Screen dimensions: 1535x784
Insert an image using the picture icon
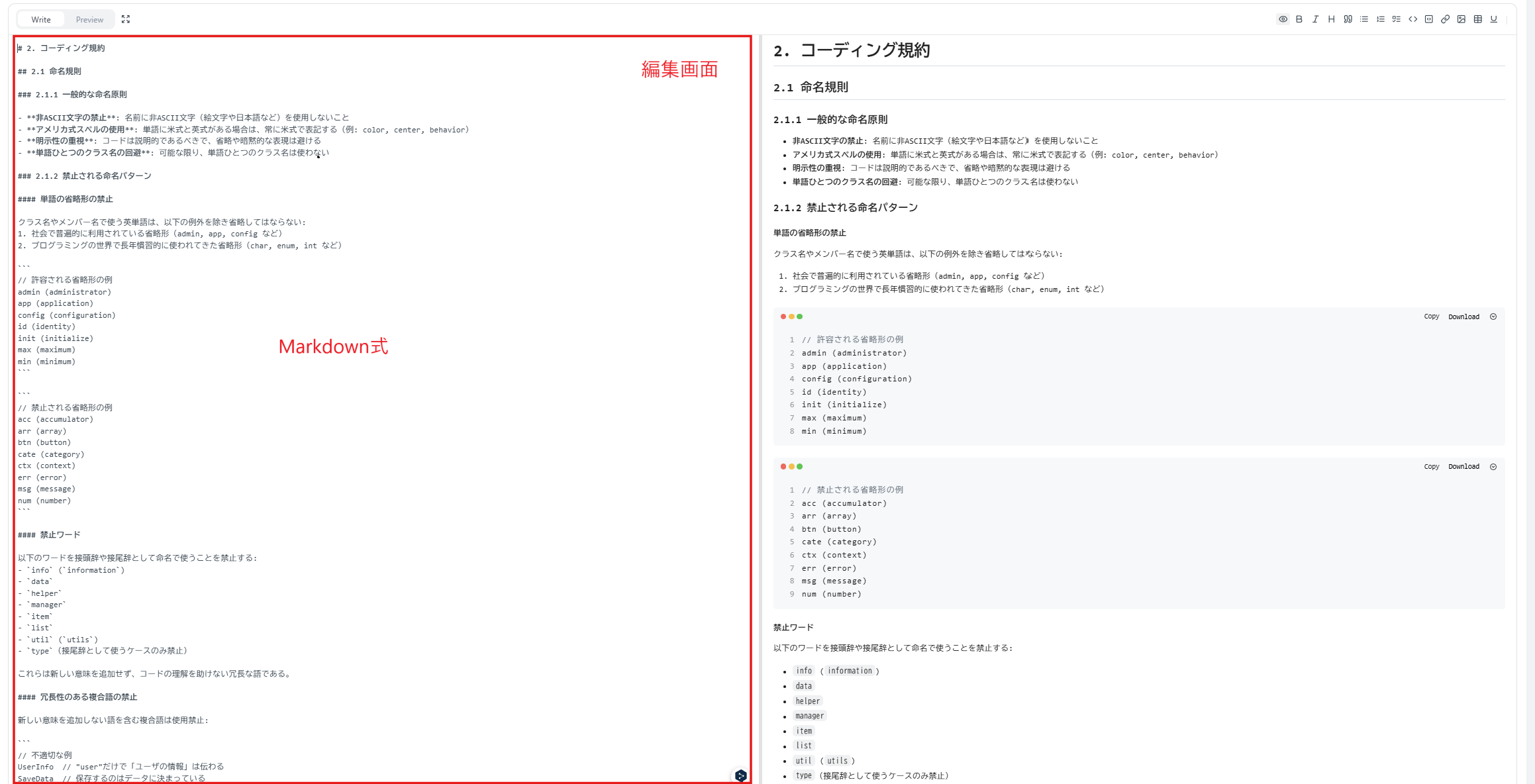(1461, 19)
